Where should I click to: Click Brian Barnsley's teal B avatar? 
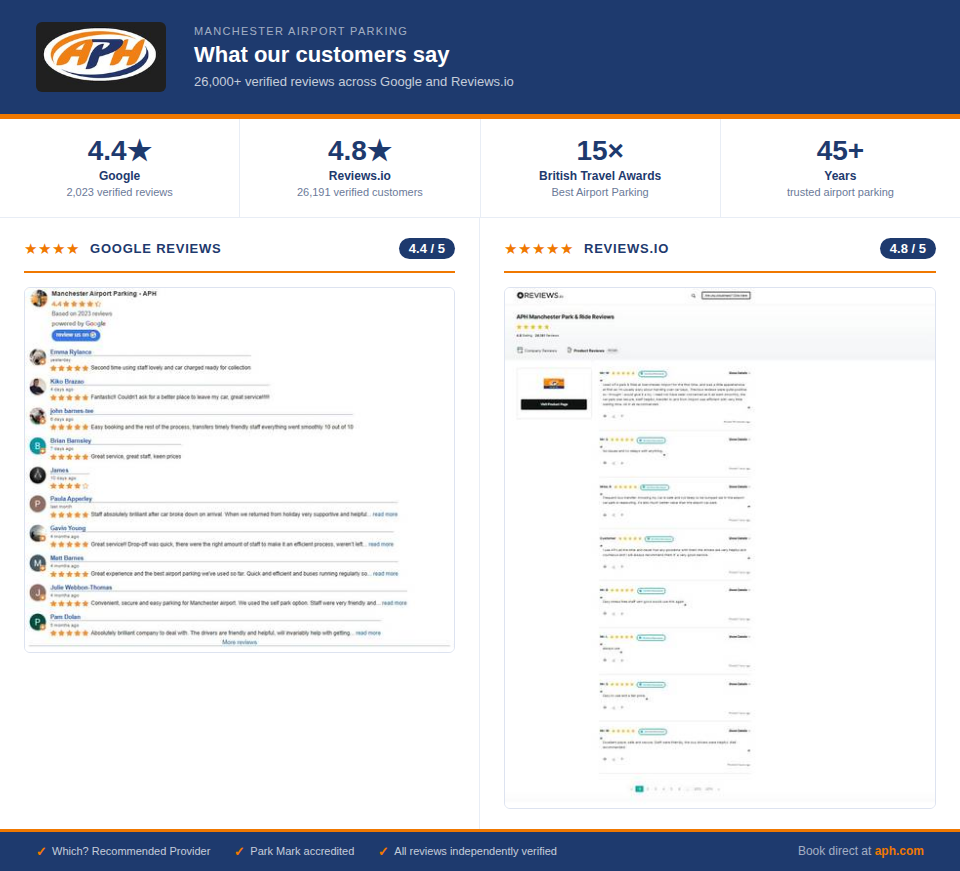point(38,446)
